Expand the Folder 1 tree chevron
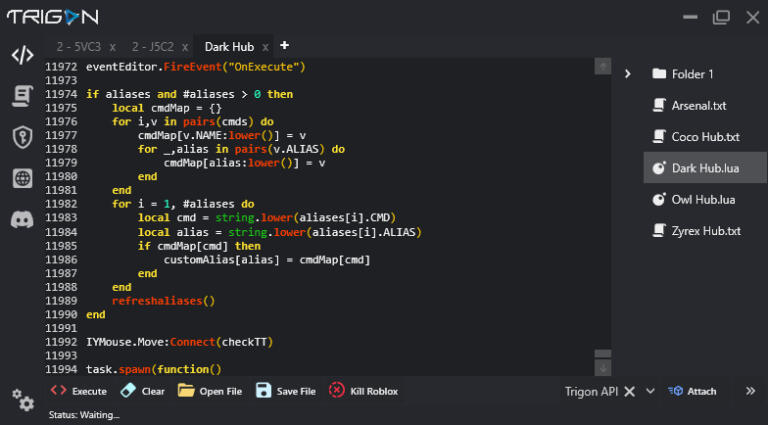The width and height of the screenshot is (768, 425). coord(627,74)
